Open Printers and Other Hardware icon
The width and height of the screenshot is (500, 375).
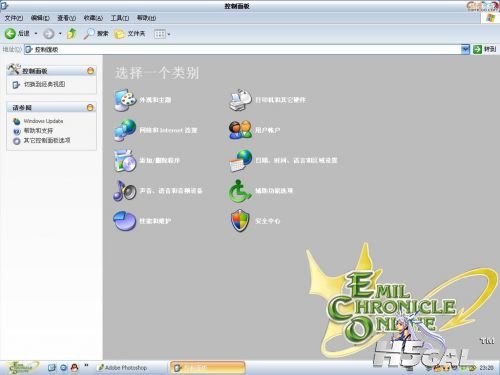click(240, 100)
